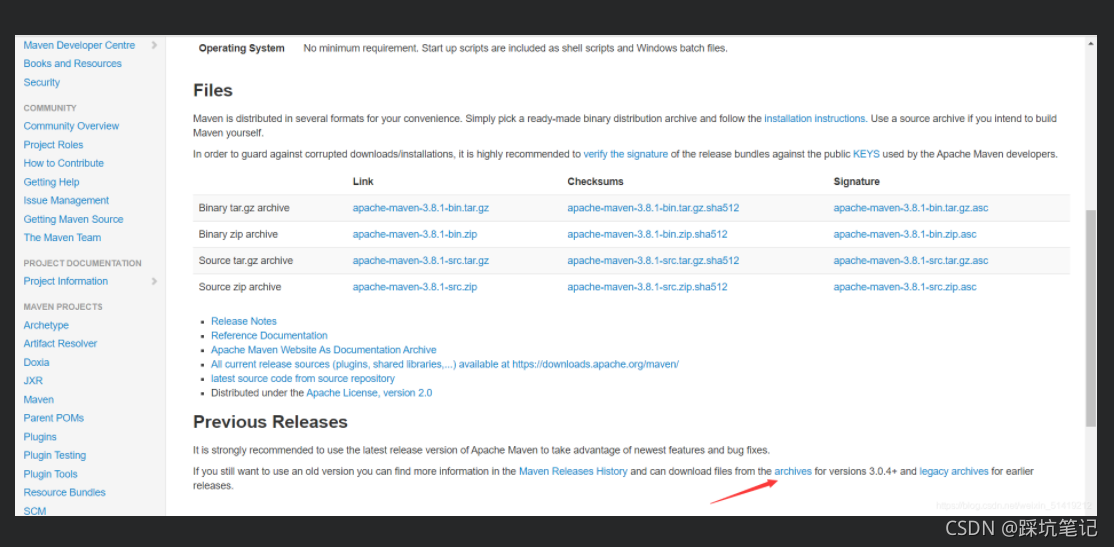Open the Getting Help link
The image size is (1114, 547).
(51, 182)
